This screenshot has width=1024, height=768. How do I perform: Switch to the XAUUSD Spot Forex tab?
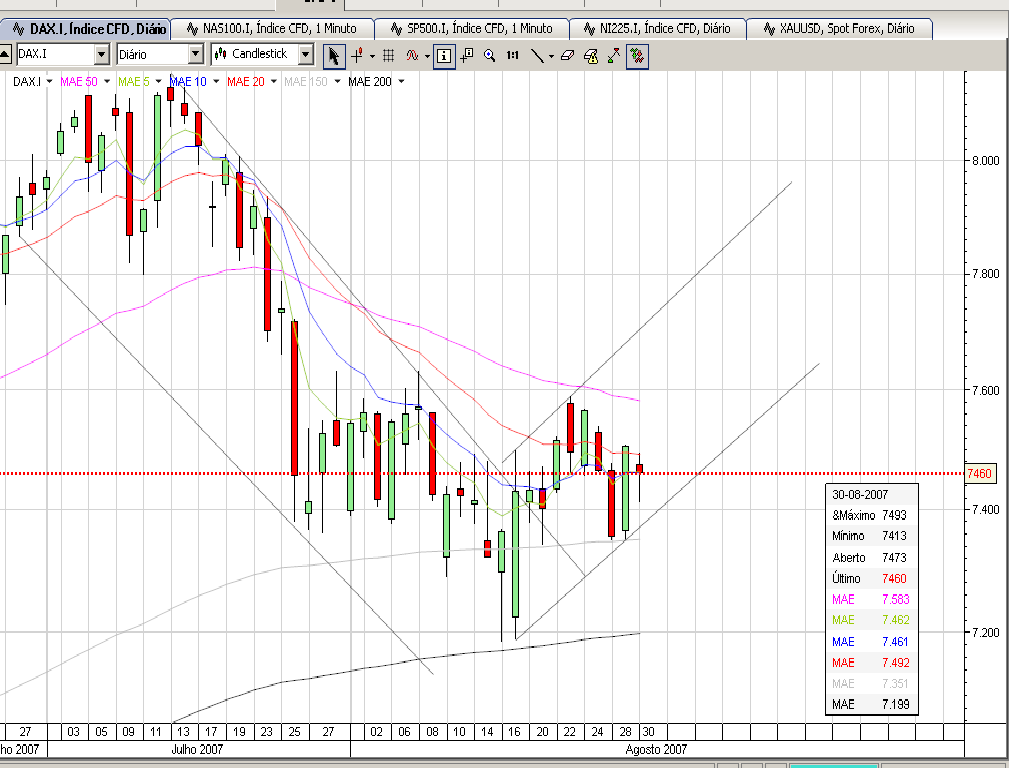tap(839, 29)
